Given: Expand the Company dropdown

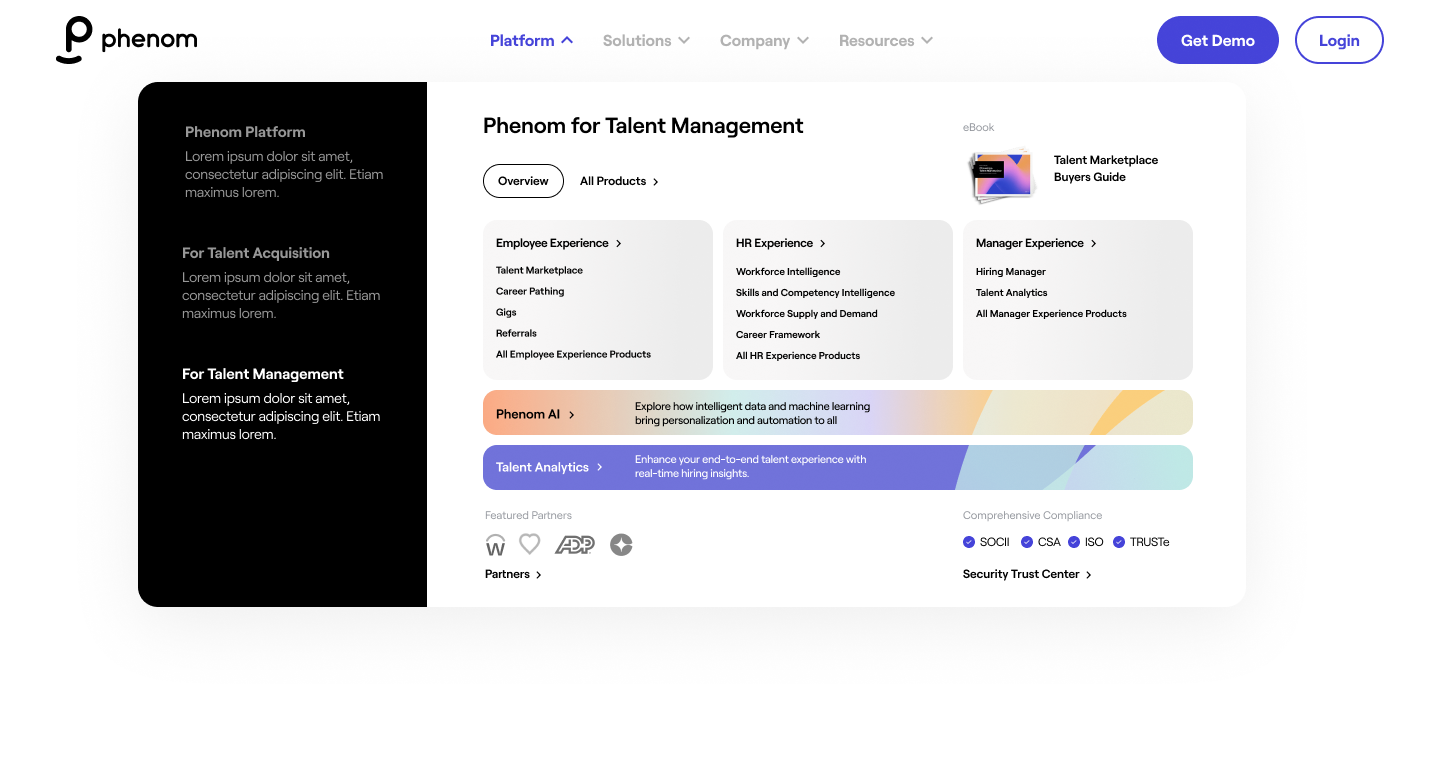Looking at the screenshot, I should [x=764, y=41].
